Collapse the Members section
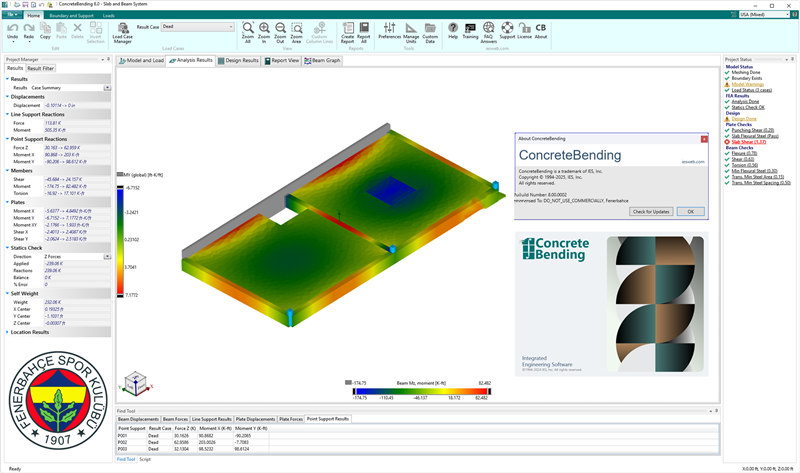The image size is (800, 473). pos(7,170)
